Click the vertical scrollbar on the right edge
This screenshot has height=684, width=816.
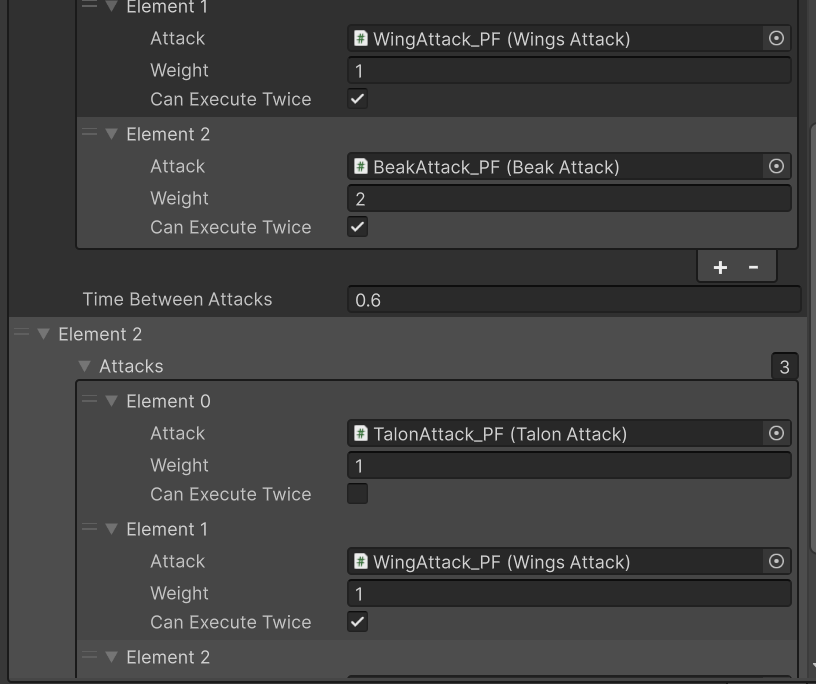tap(813, 338)
